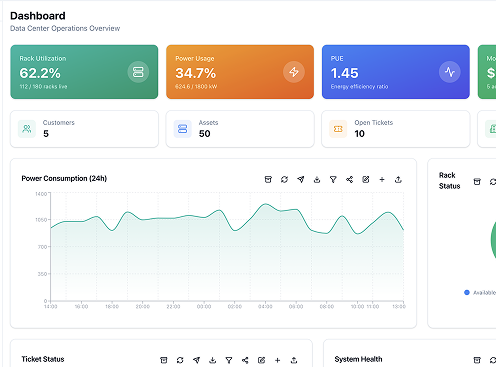Refresh the Power Consumption (24h) chart
Screen dimensions: 496x367
point(284,179)
